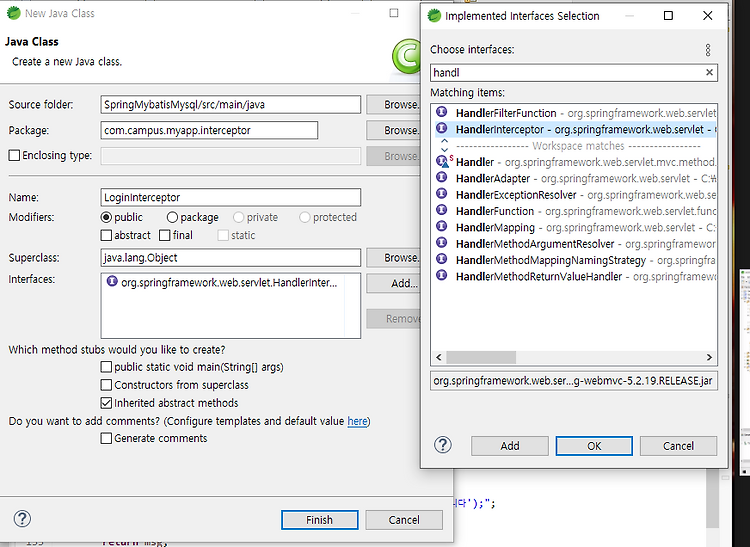This screenshot has width=750, height=547.
Task: Click the HandlerMapping interface icon
Action: coord(441,226)
